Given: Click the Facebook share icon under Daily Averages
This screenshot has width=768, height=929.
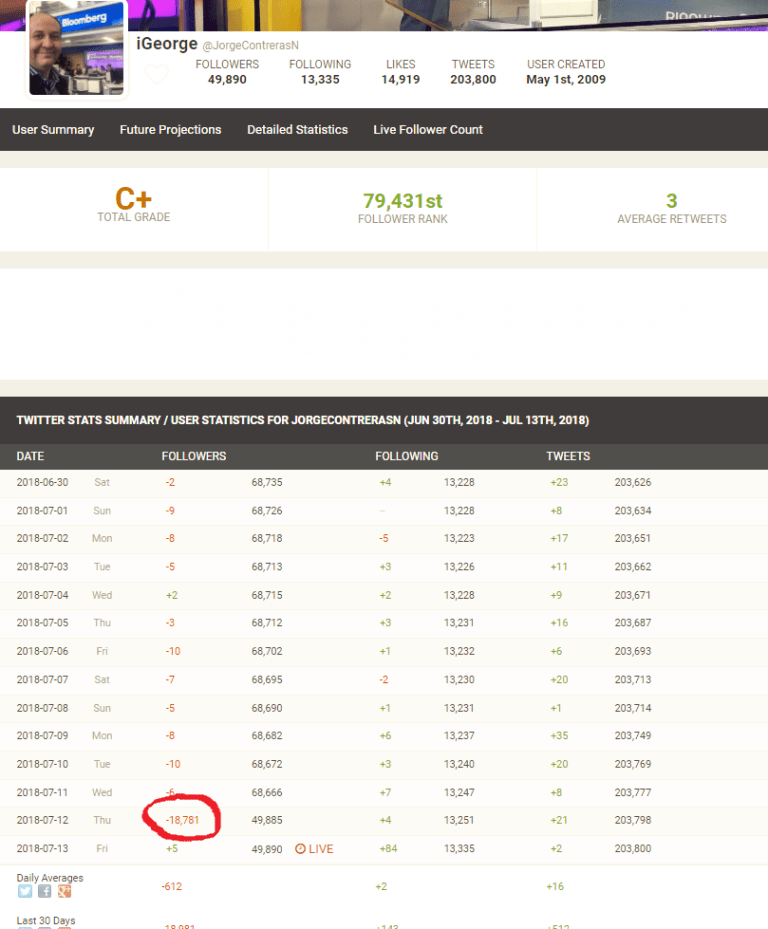Looking at the screenshot, I should pyautogui.click(x=45, y=892).
